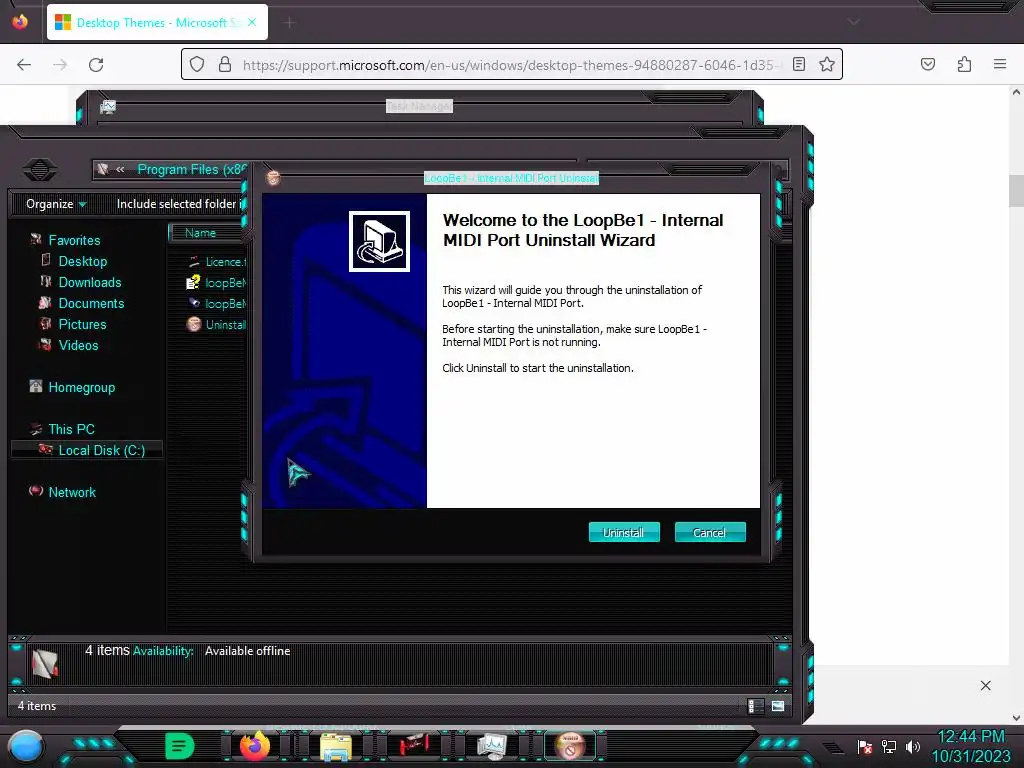
Task: Open a new Firefox tab
Action: (x=289, y=23)
